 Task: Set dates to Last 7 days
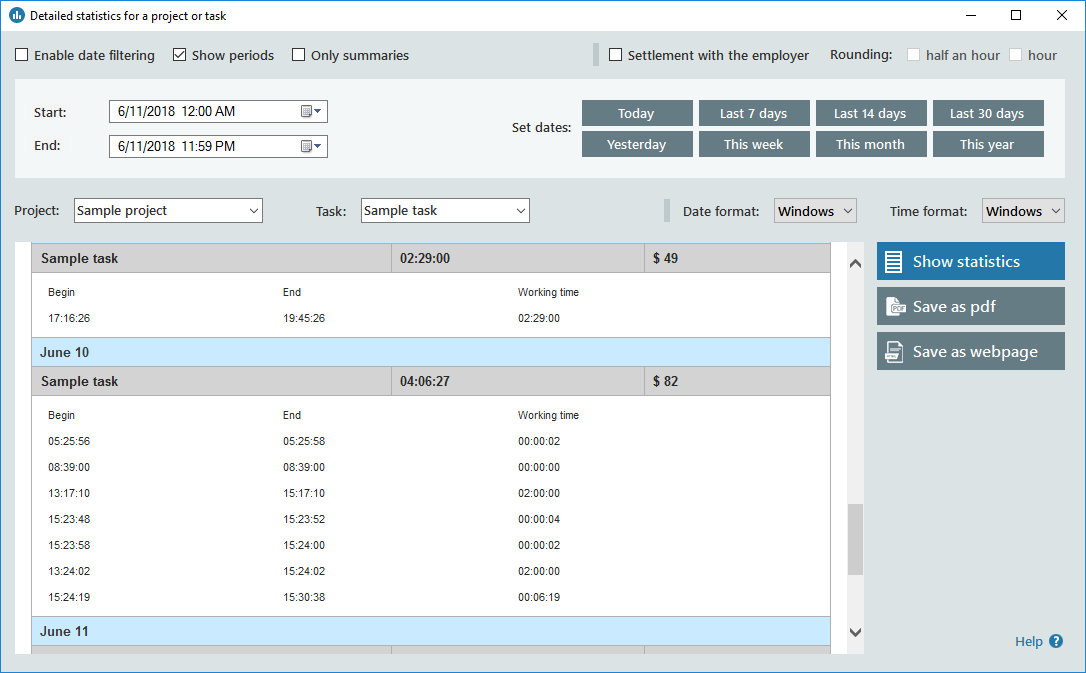(753, 114)
